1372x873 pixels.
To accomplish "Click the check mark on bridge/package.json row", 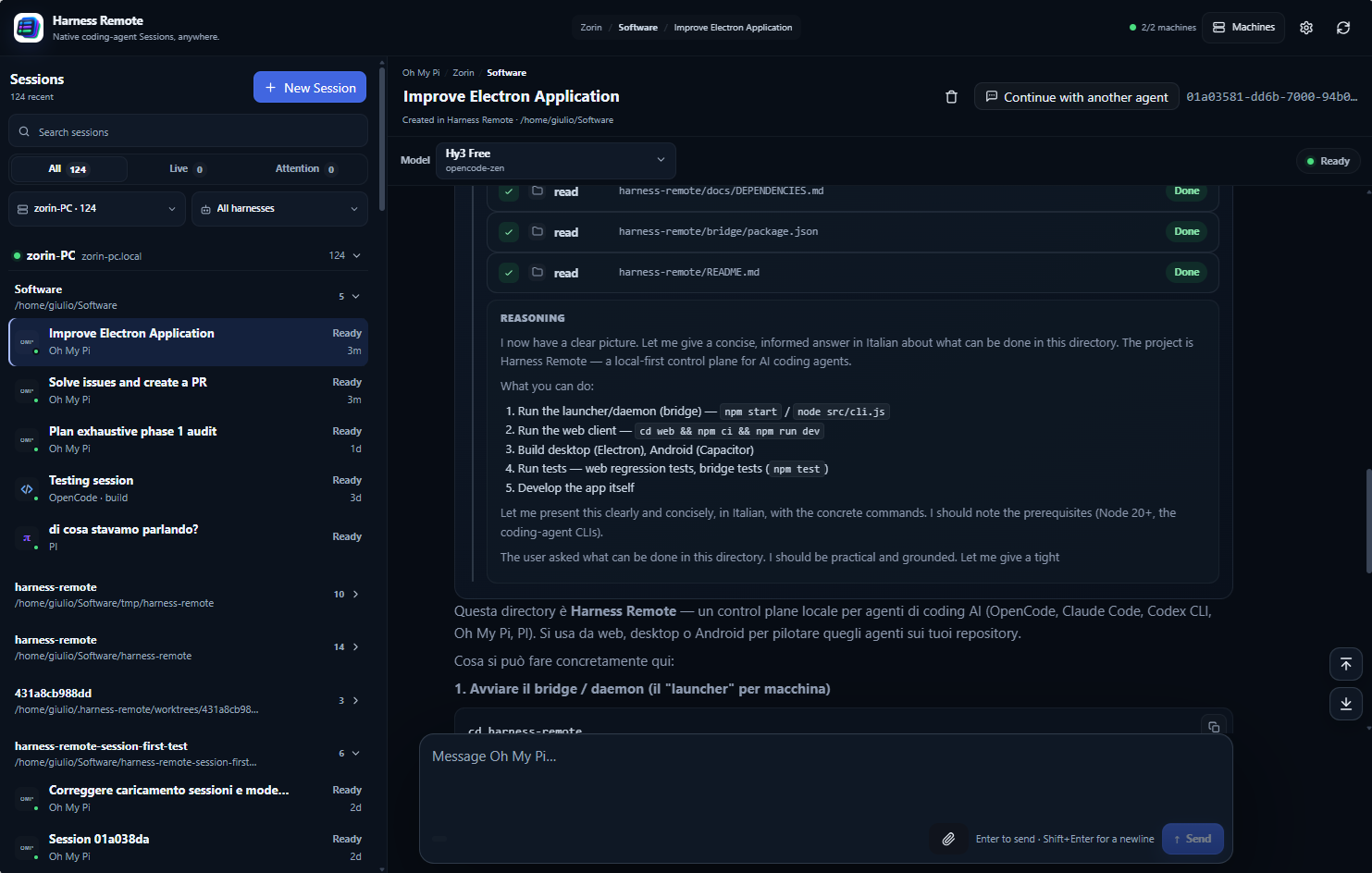I will click(x=509, y=232).
